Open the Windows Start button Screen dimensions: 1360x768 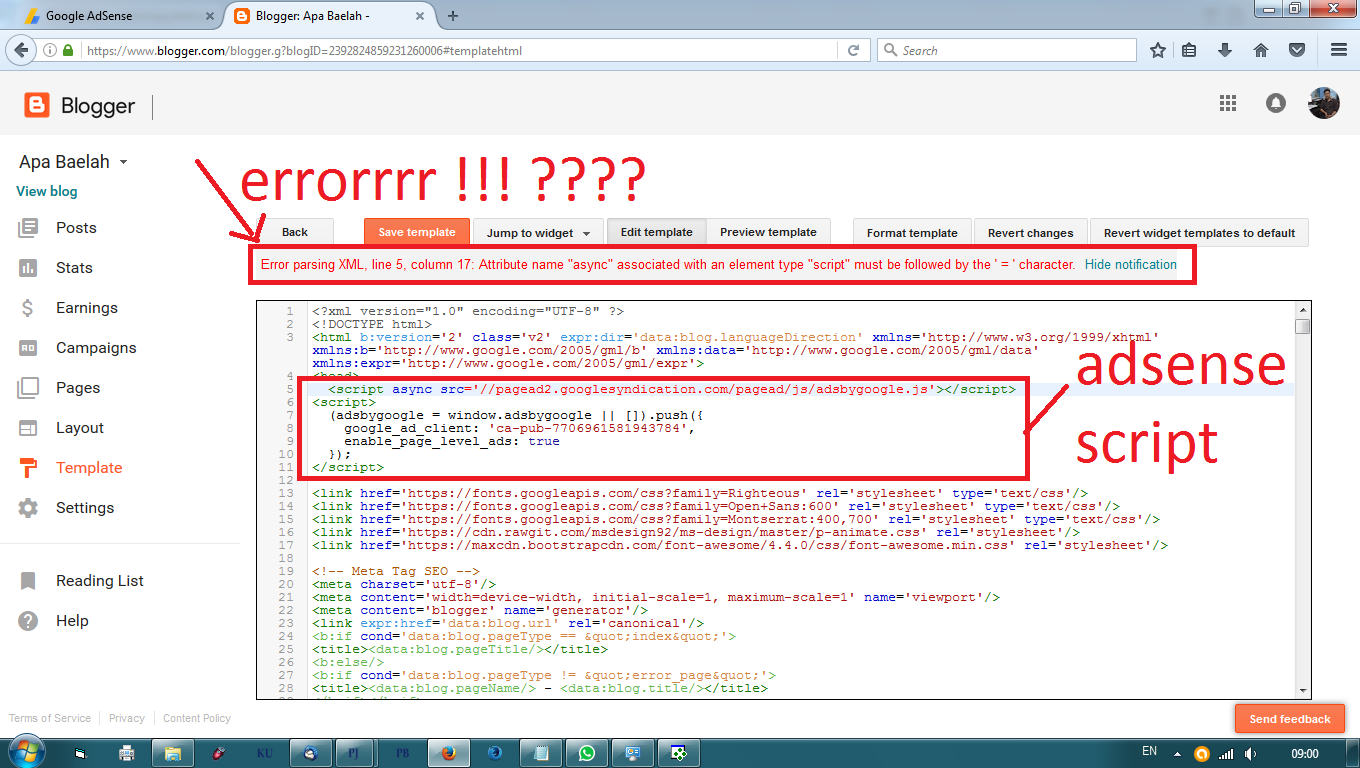[x=25, y=752]
